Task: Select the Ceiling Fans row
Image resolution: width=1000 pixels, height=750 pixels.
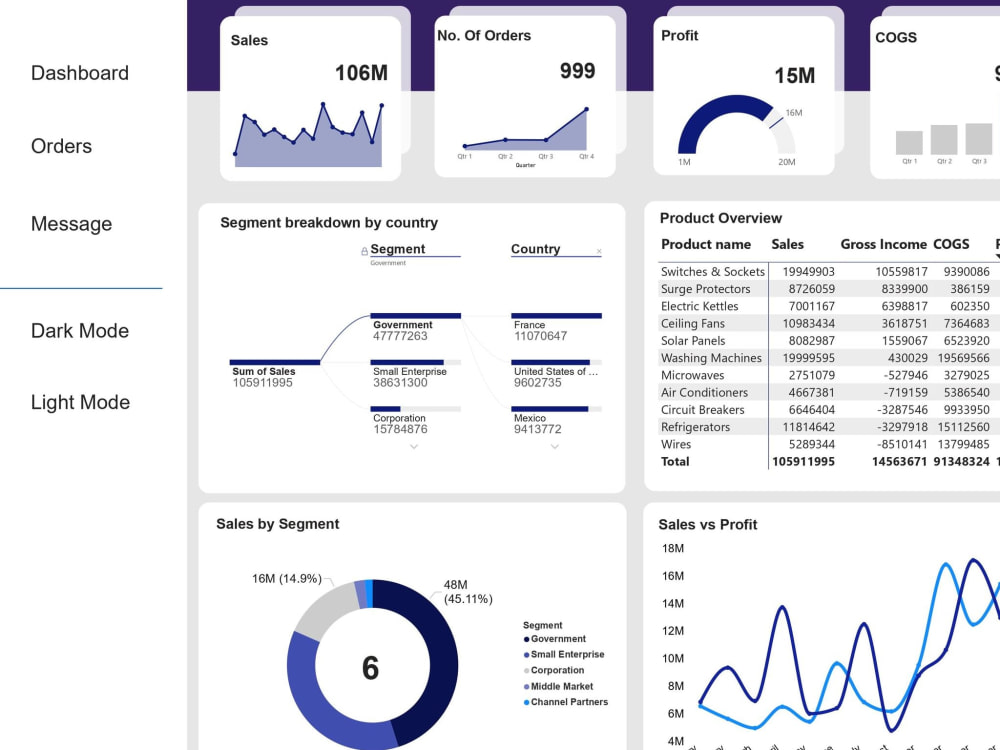Action: [829, 323]
